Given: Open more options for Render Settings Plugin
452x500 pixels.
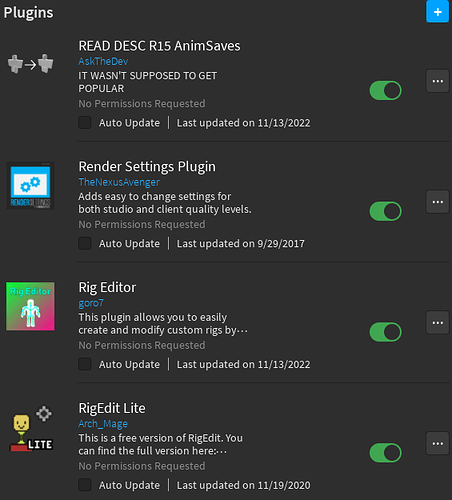Looking at the screenshot, I should [x=437, y=202].
